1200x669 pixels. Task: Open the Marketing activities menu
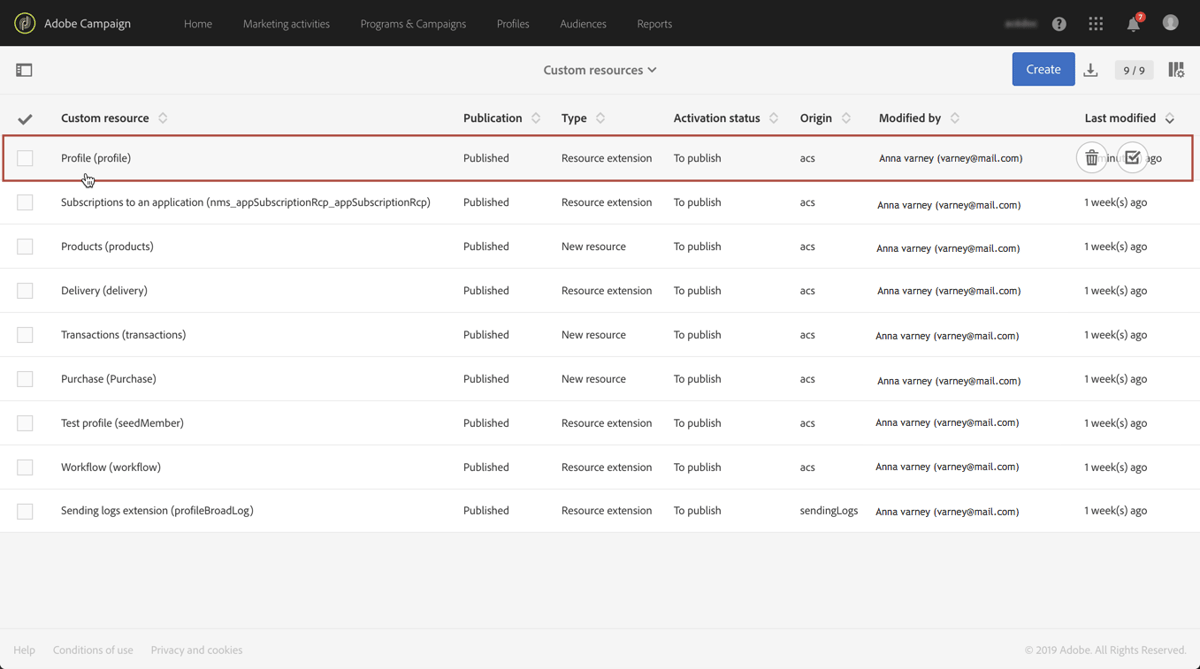point(287,23)
